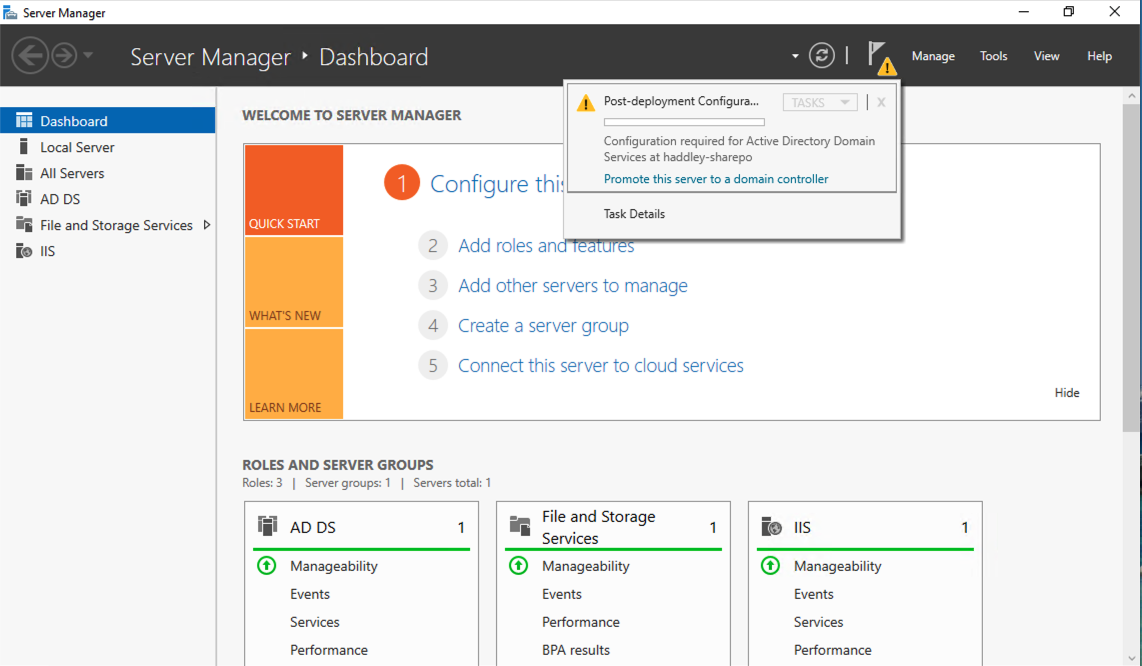Click Promote this server to domain controller

(716, 179)
